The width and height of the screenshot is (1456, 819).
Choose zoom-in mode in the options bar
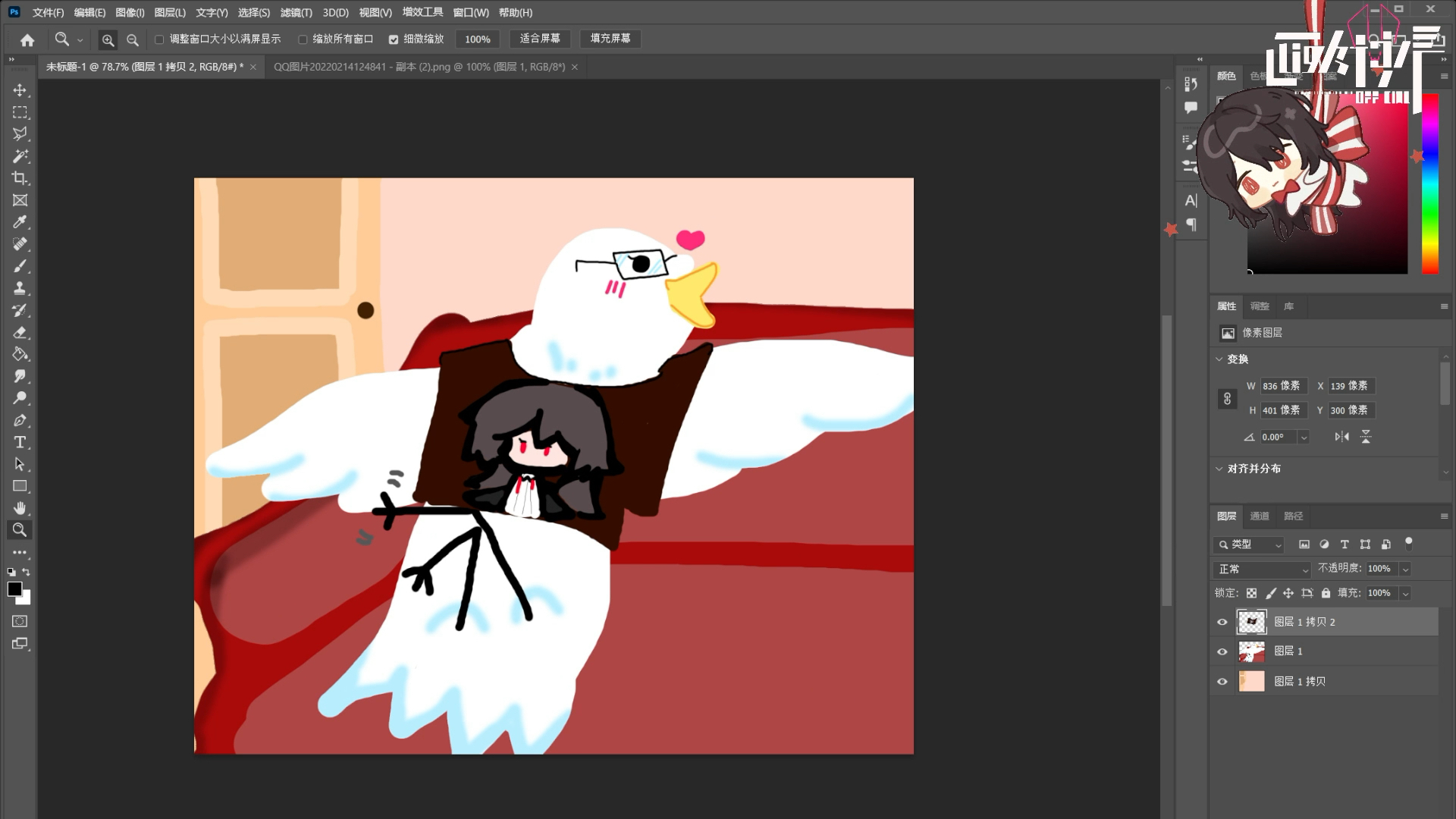[x=108, y=39]
